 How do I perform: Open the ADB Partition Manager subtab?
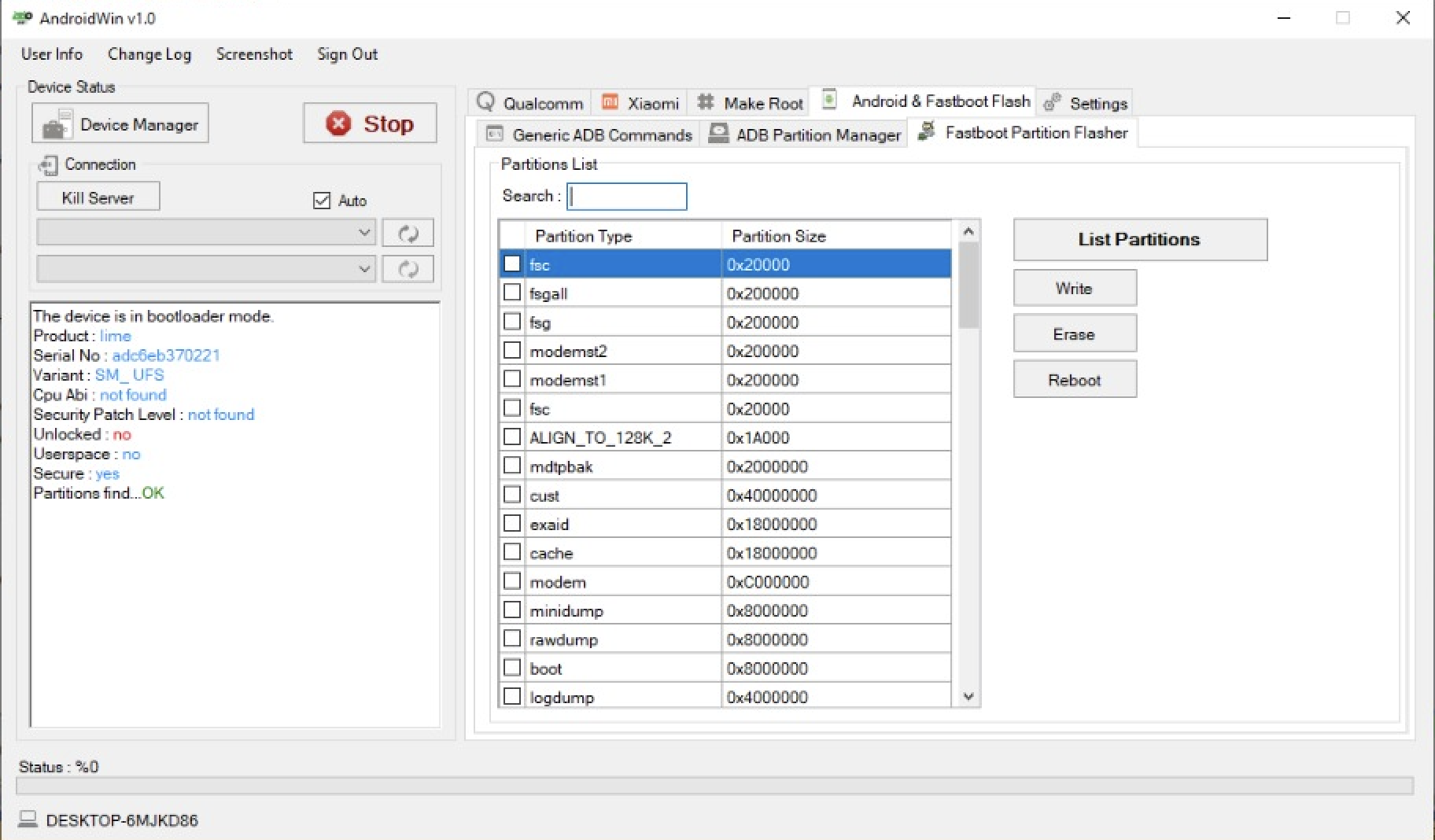(804, 134)
